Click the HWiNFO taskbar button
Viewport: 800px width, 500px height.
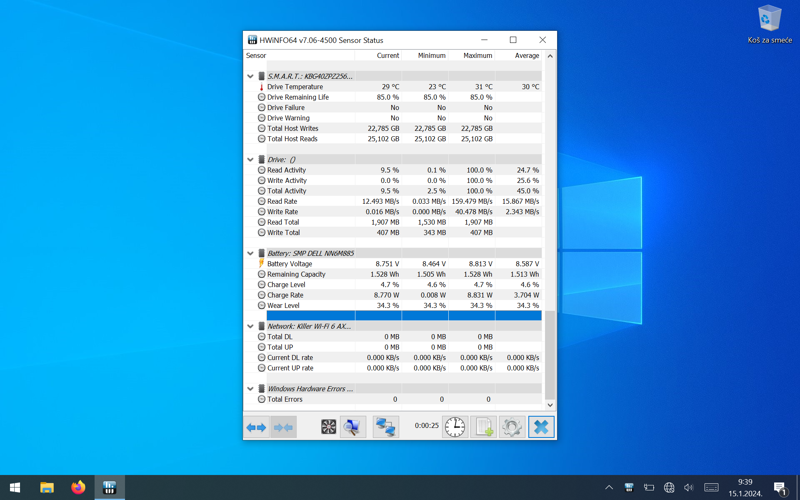[109, 488]
